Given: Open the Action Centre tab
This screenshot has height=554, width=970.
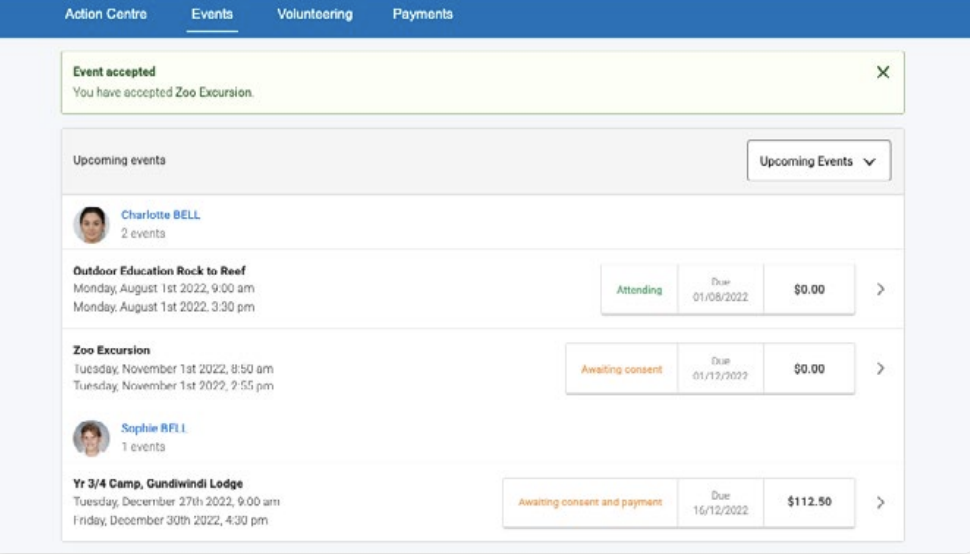Looking at the screenshot, I should point(106,14).
